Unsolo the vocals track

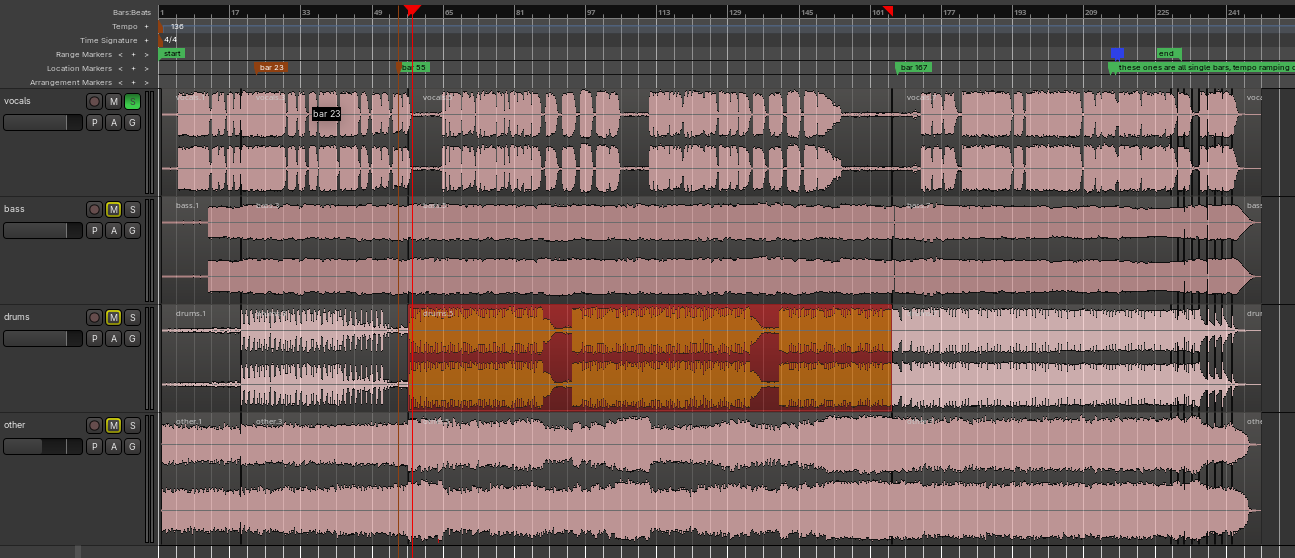click(x=132, y=101)
